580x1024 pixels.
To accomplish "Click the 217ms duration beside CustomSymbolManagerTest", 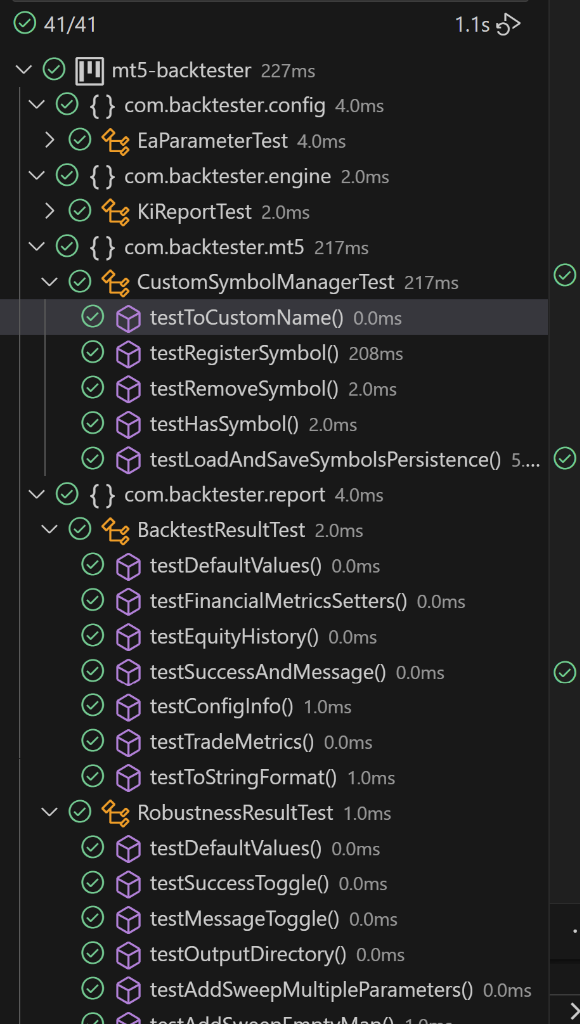I will pyautogui.click(x=431, y=283).
